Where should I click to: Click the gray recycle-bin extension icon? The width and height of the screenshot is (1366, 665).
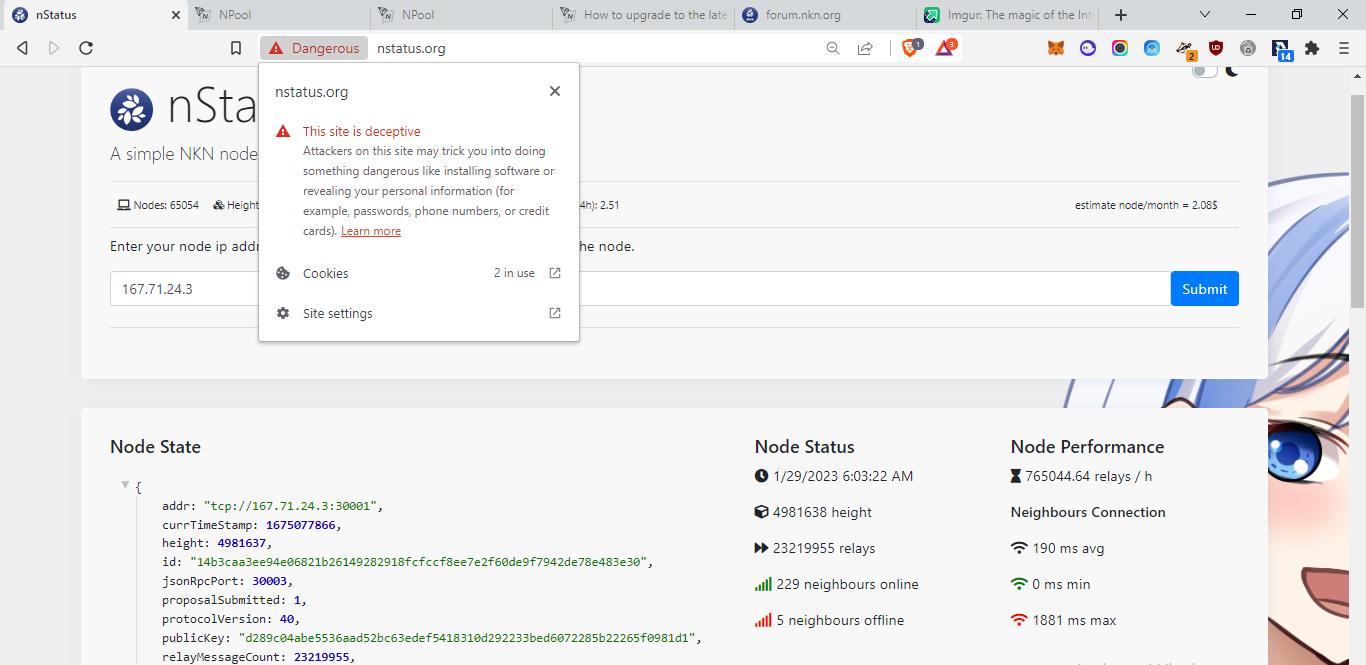pyautogui.click(x=1248, y=48)
